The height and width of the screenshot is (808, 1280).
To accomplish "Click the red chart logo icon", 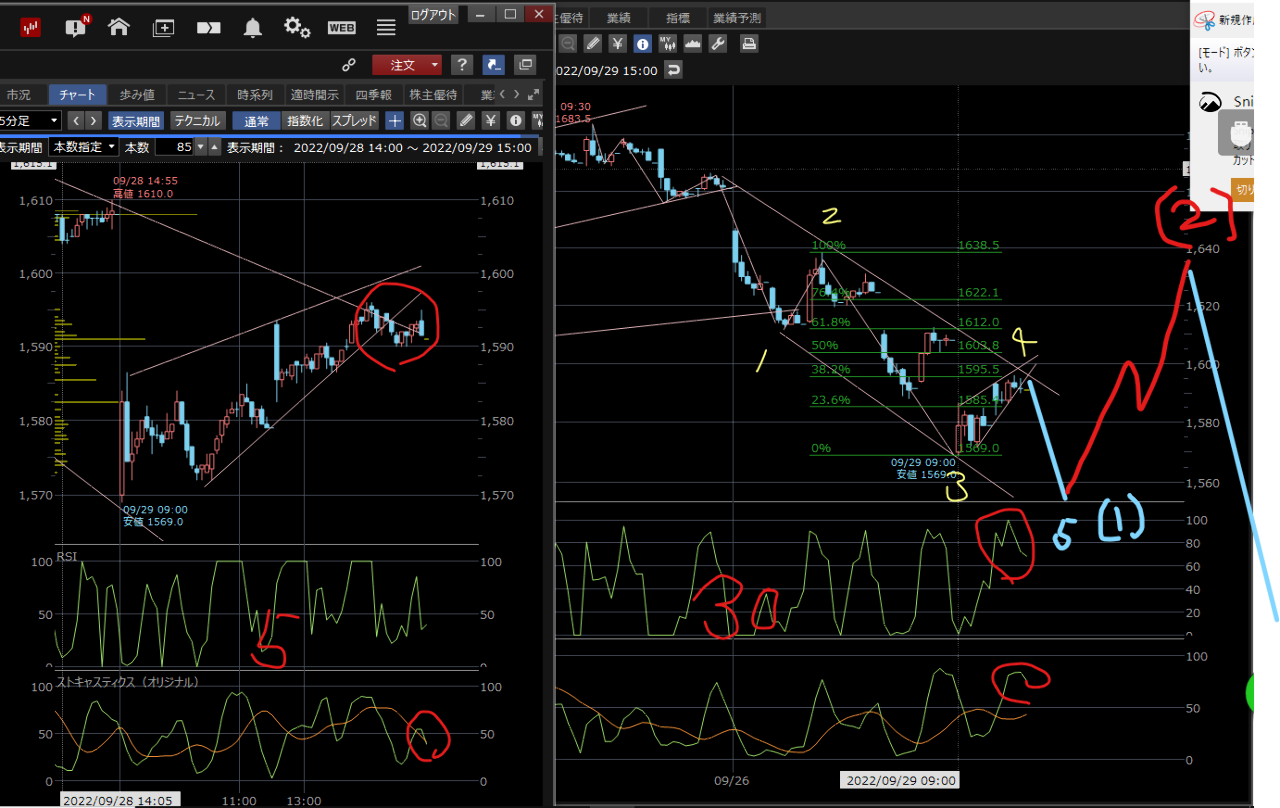I will pos(31,27).
